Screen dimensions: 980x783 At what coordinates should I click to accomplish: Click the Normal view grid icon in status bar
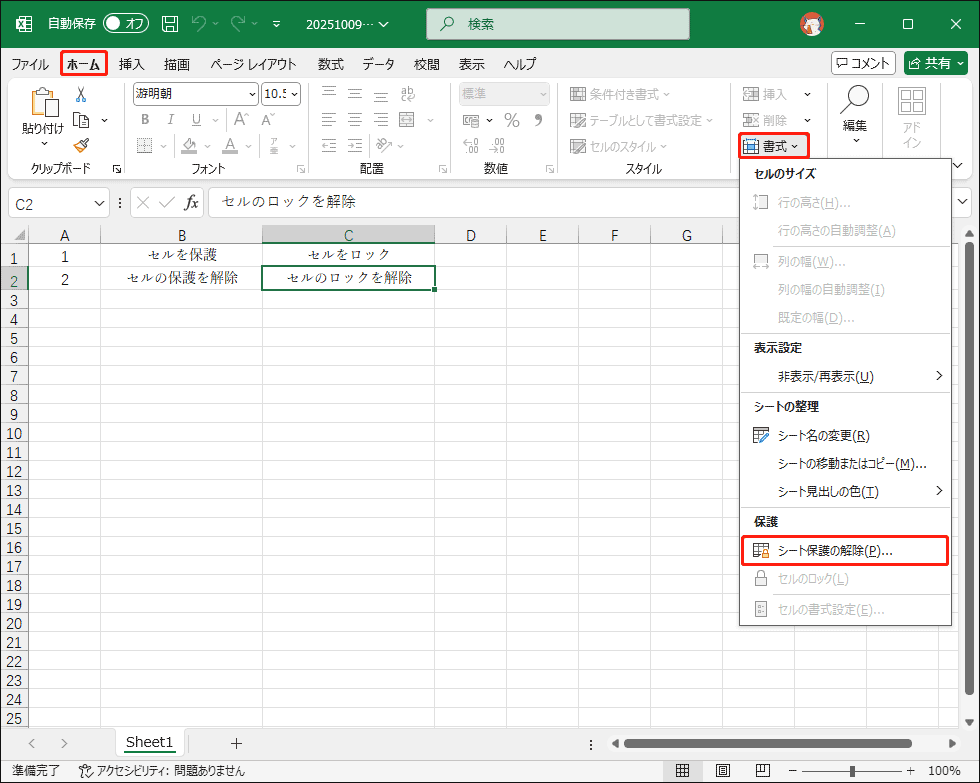click(x=682, y=771)
